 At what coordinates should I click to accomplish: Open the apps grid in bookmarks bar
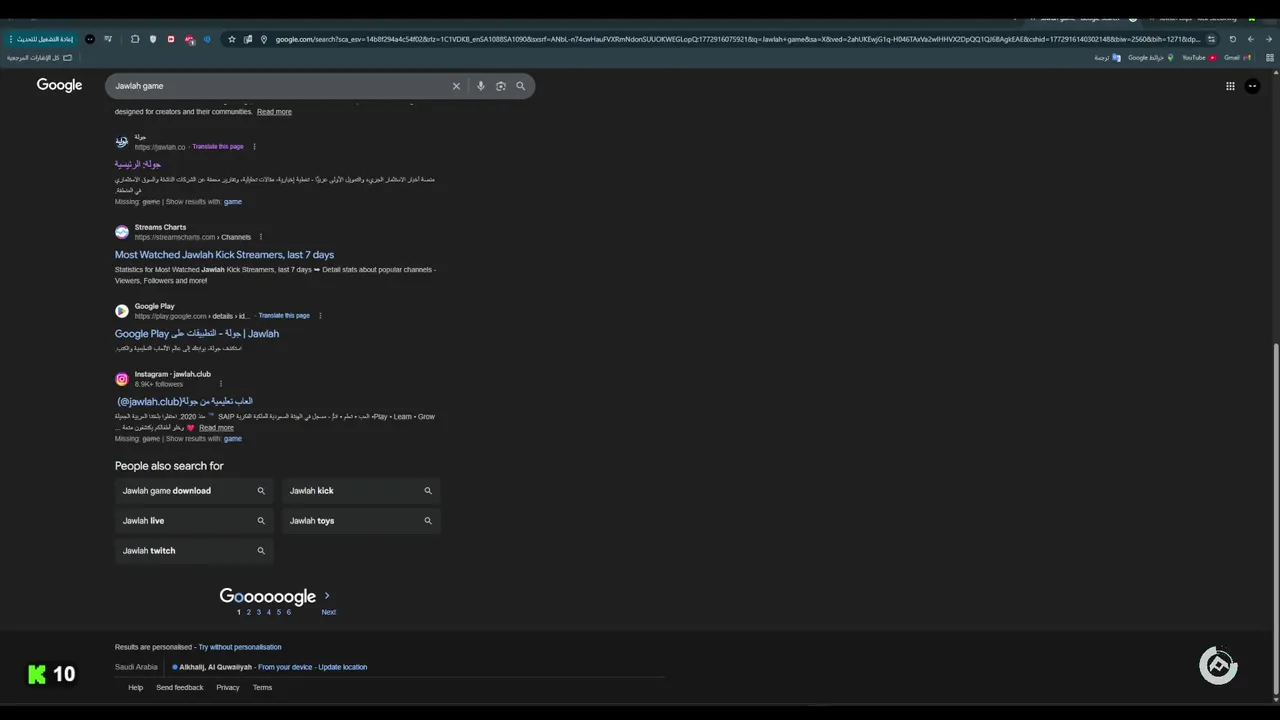pyautogui.click(x=1269, y=58)
